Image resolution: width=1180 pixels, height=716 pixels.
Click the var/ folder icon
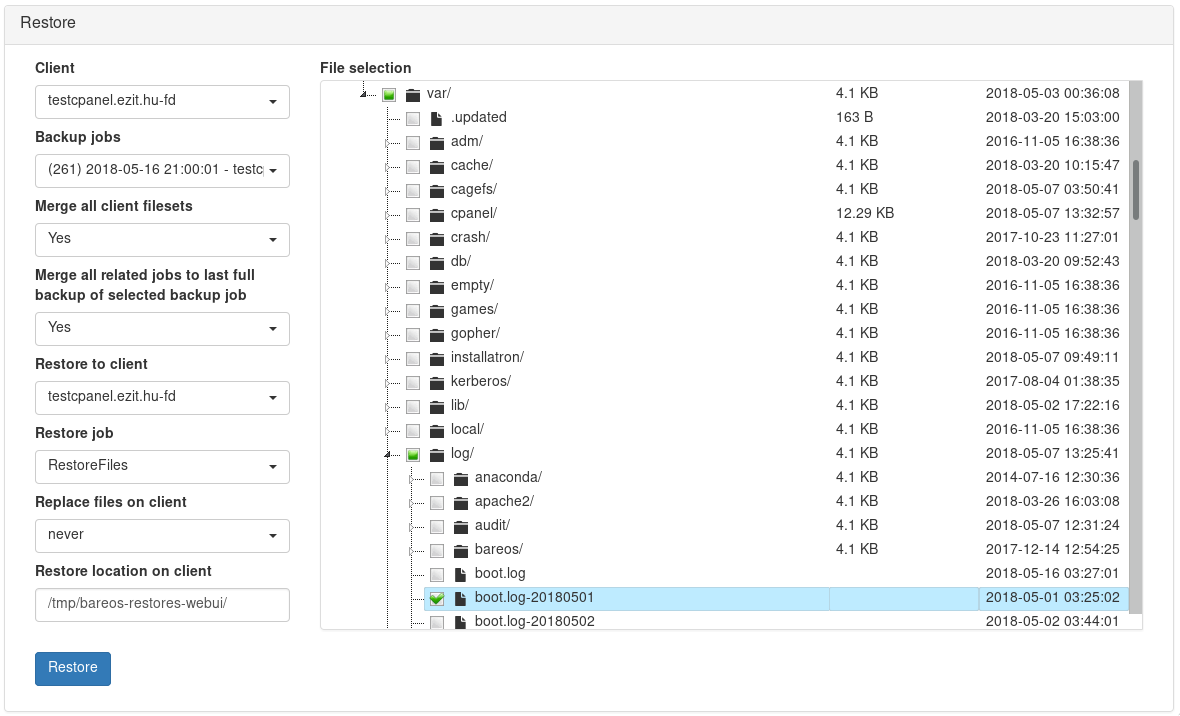(412, 94)
